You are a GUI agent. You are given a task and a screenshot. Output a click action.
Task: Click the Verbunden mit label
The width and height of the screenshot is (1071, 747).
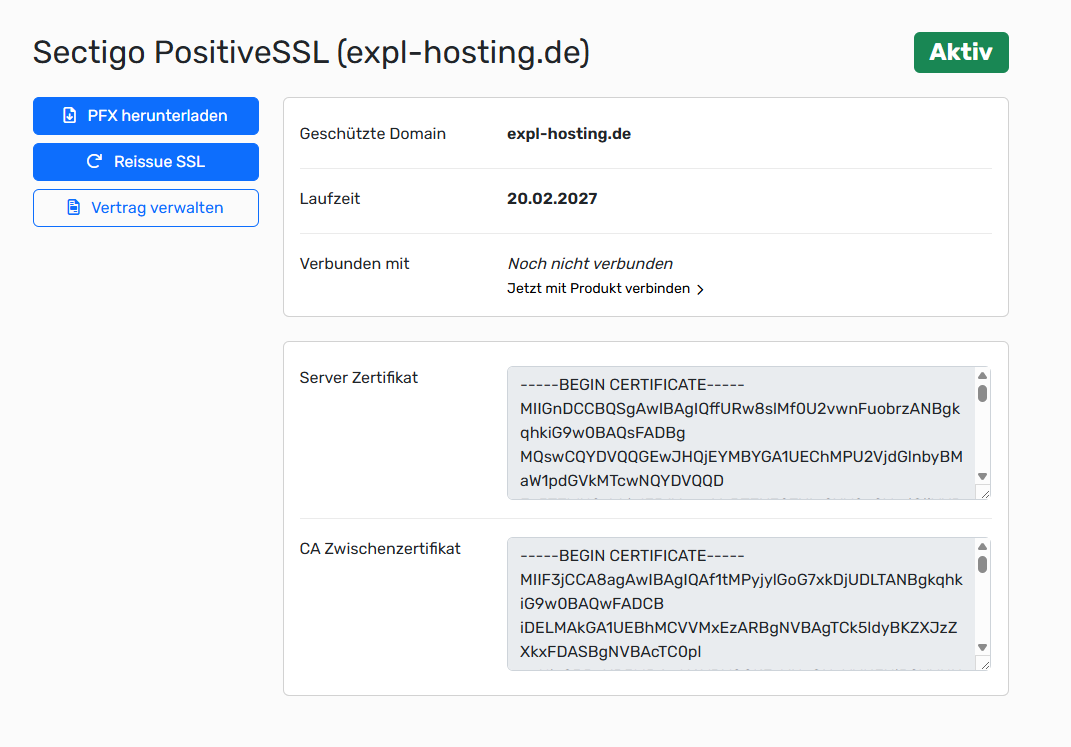point(354,264)
